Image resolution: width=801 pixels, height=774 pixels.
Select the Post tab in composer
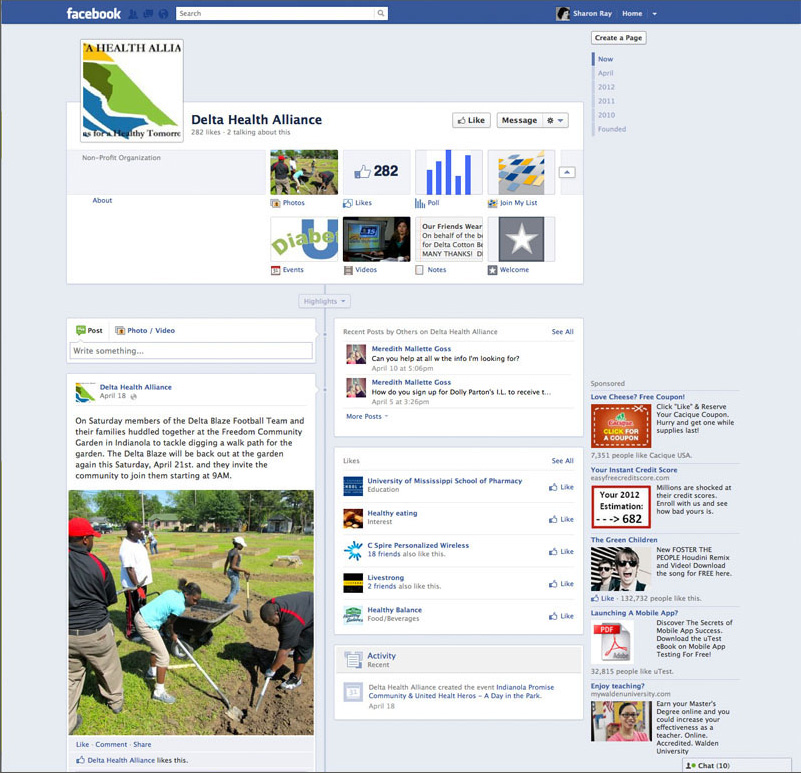89,331
